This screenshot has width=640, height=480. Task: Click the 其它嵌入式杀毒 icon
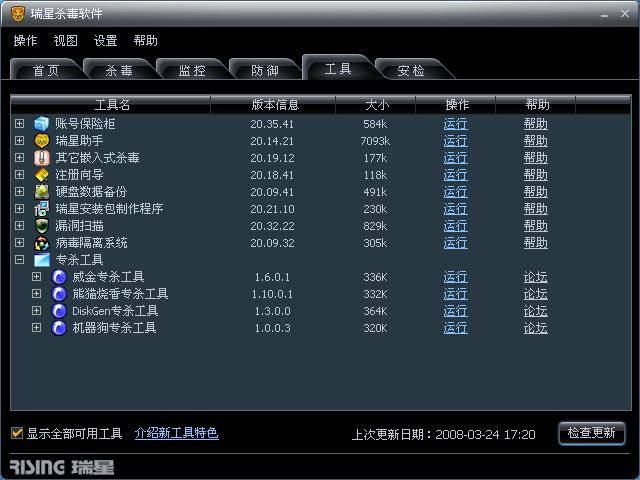(x=42, y=158)
